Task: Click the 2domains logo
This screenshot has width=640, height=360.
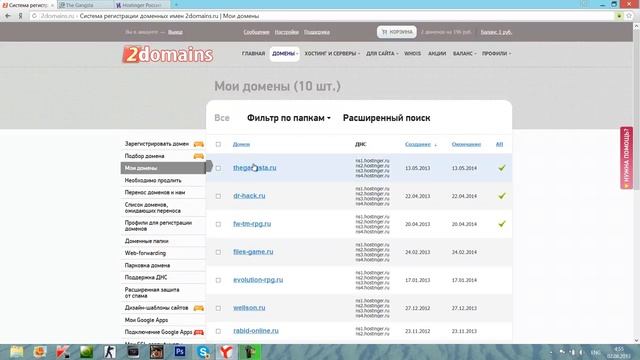Action: pyautogui.click(x=168, y=55)
